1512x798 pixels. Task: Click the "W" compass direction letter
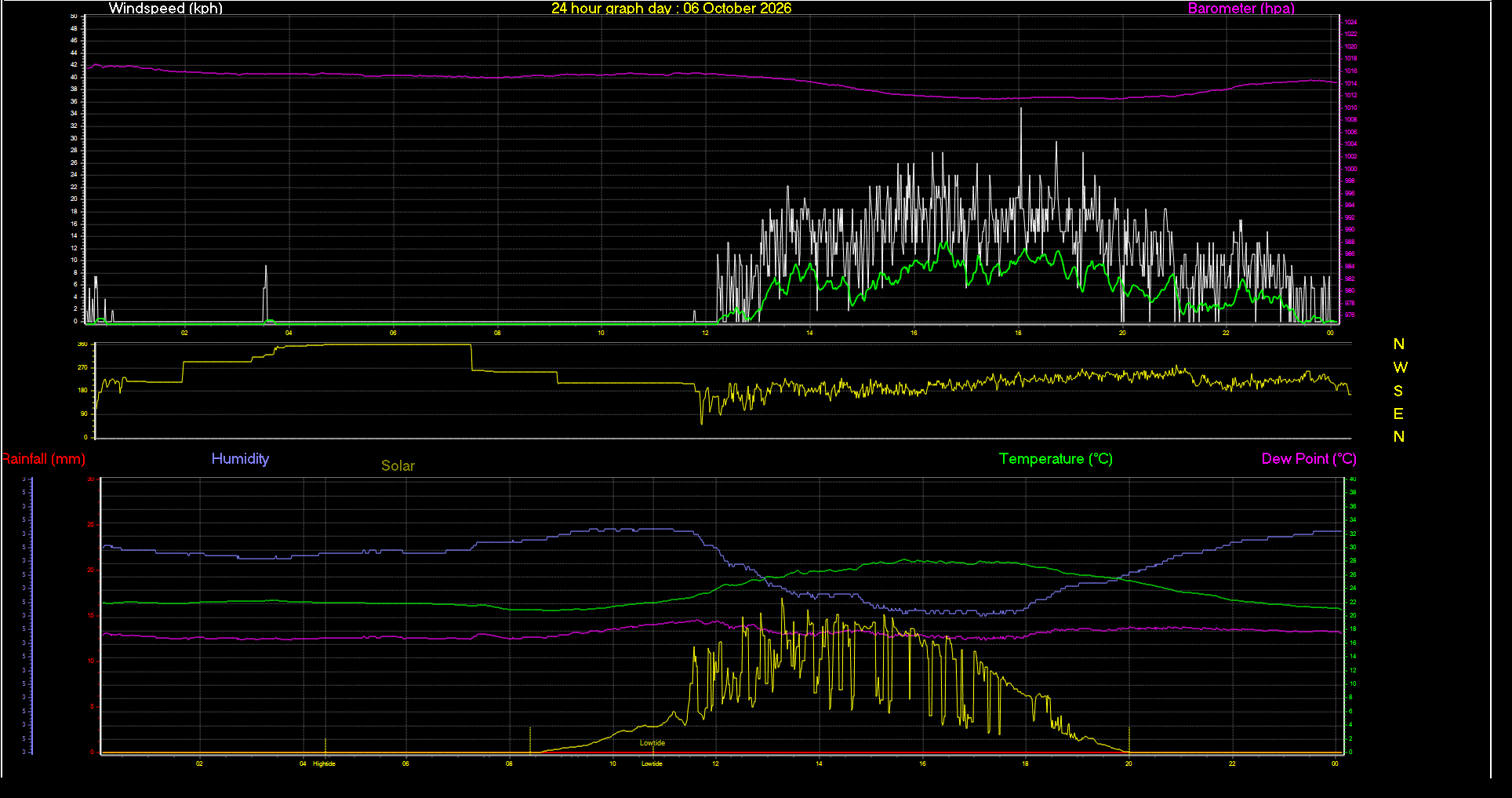point(1400,367)
